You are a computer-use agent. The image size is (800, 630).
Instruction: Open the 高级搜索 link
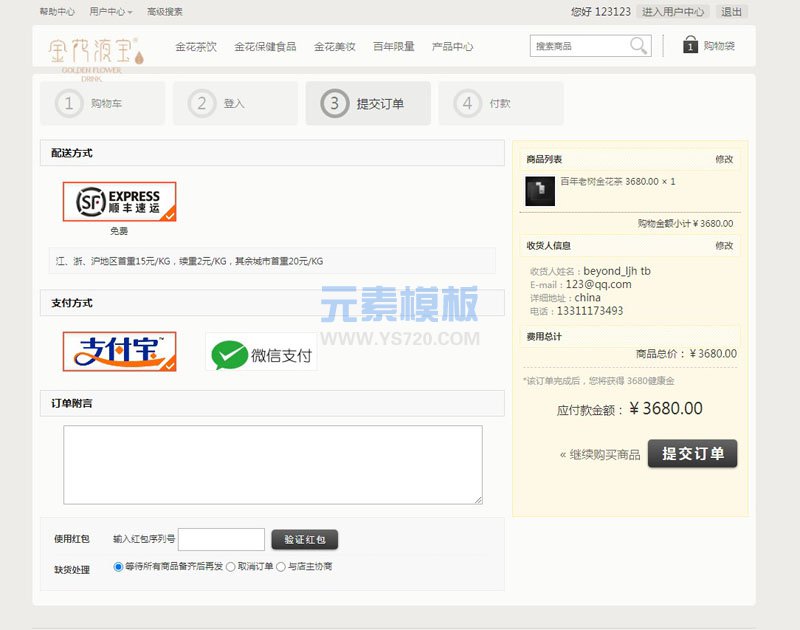pyautogui.click(x=164, y=12)
